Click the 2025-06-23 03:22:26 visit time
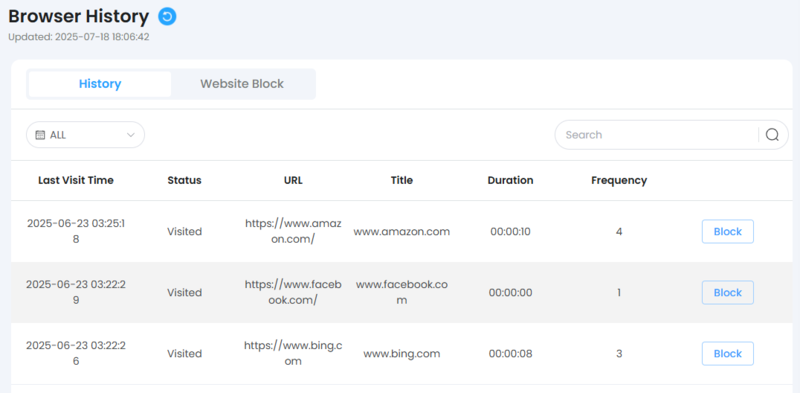The image size is (800, 393). pyautogui.click(x=76, y=353)
